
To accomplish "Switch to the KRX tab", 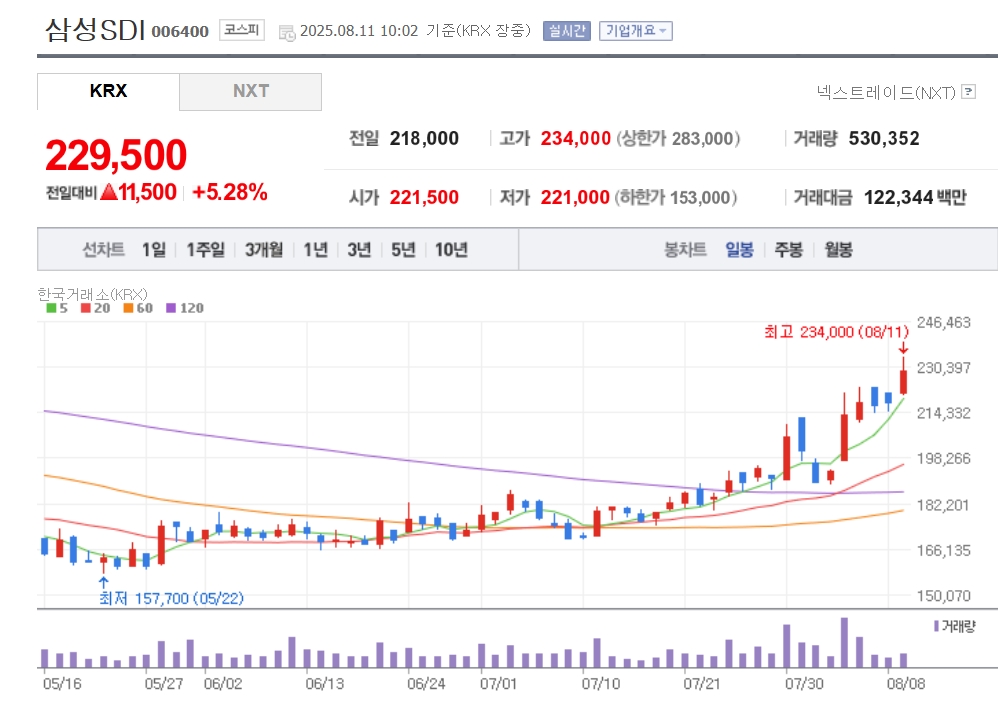I will coord(108,91).
